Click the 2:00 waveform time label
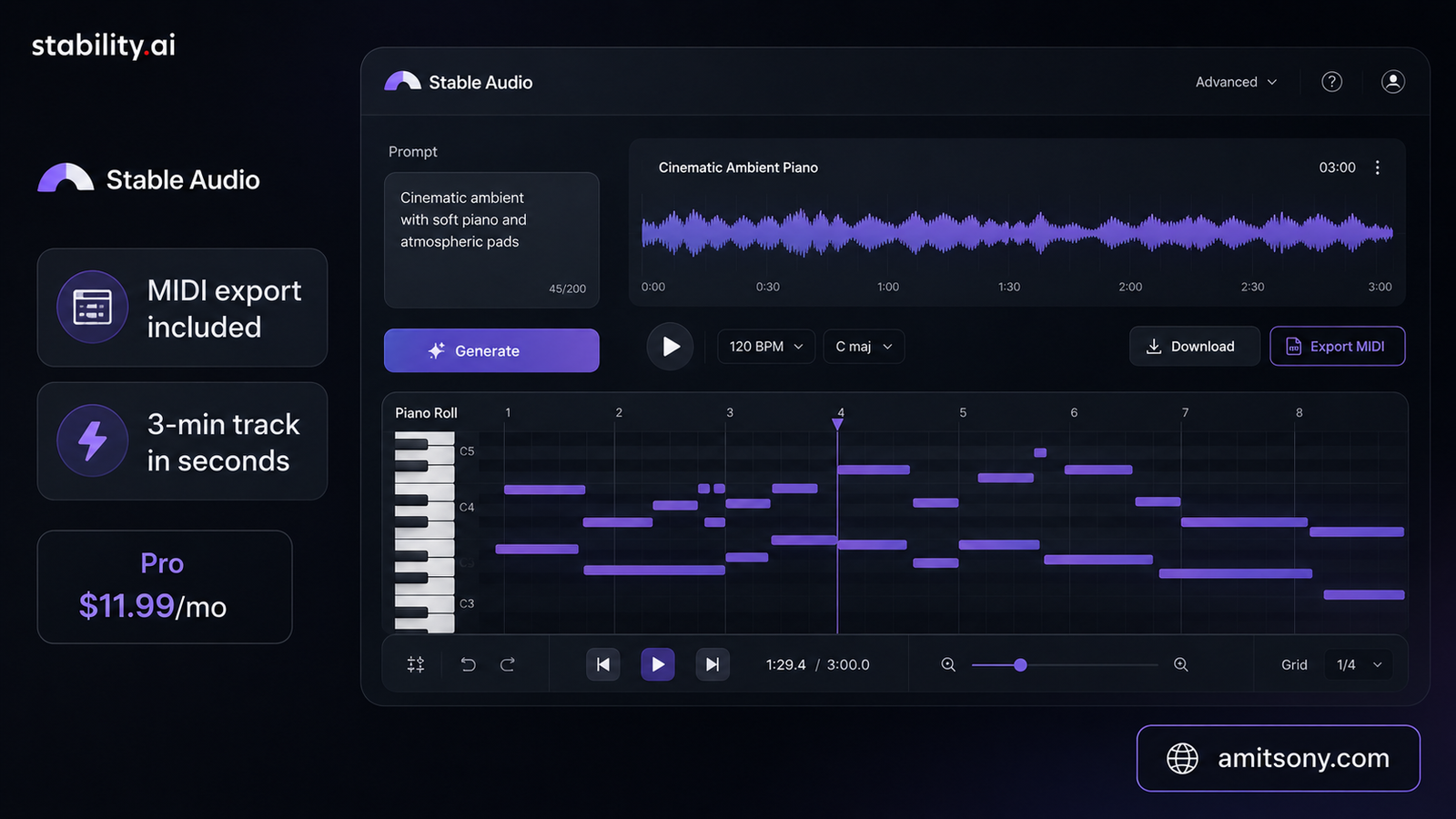Viewport: 1456px width, 819px height. tap(1130, 287)
